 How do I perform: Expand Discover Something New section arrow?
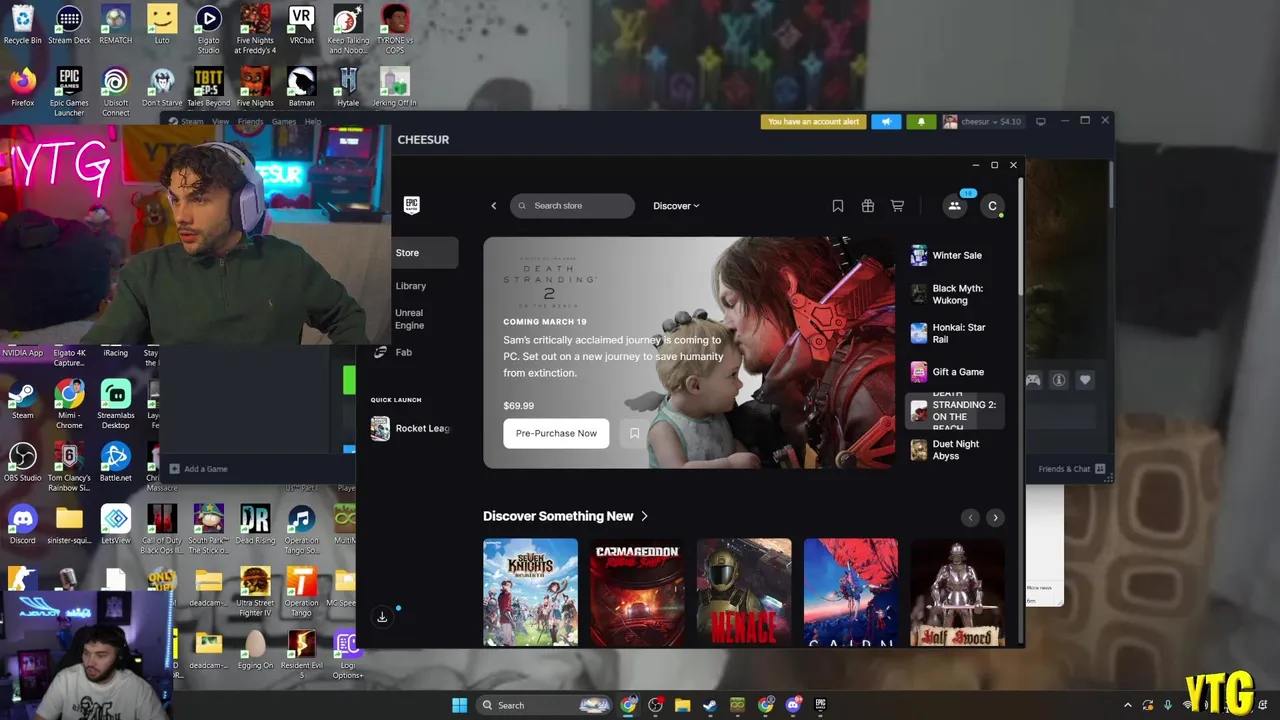coord(644,516)
